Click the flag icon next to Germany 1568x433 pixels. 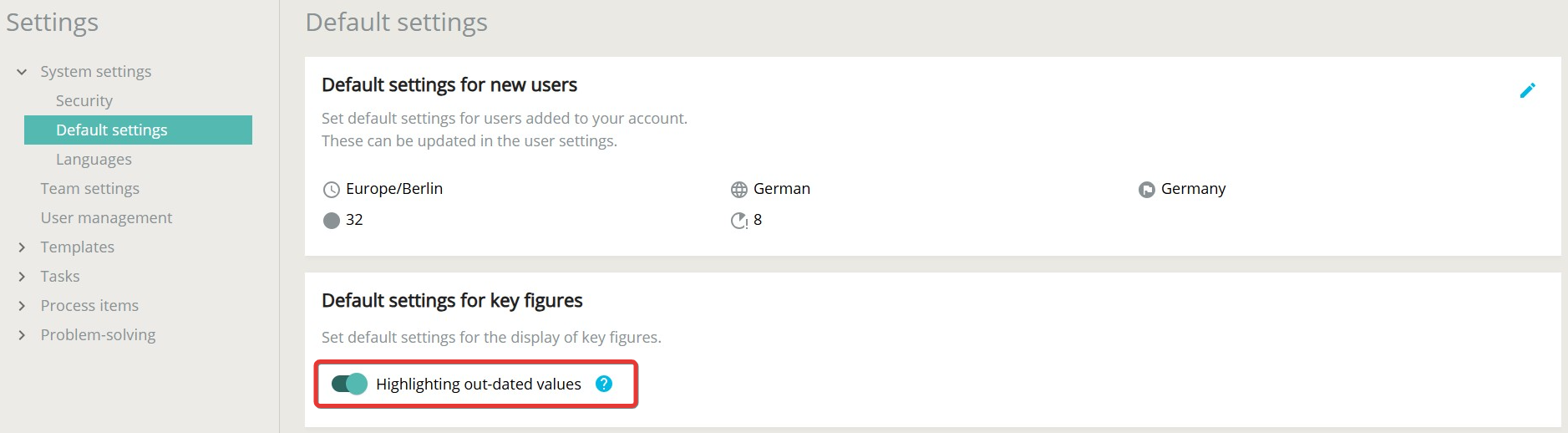1146,190
